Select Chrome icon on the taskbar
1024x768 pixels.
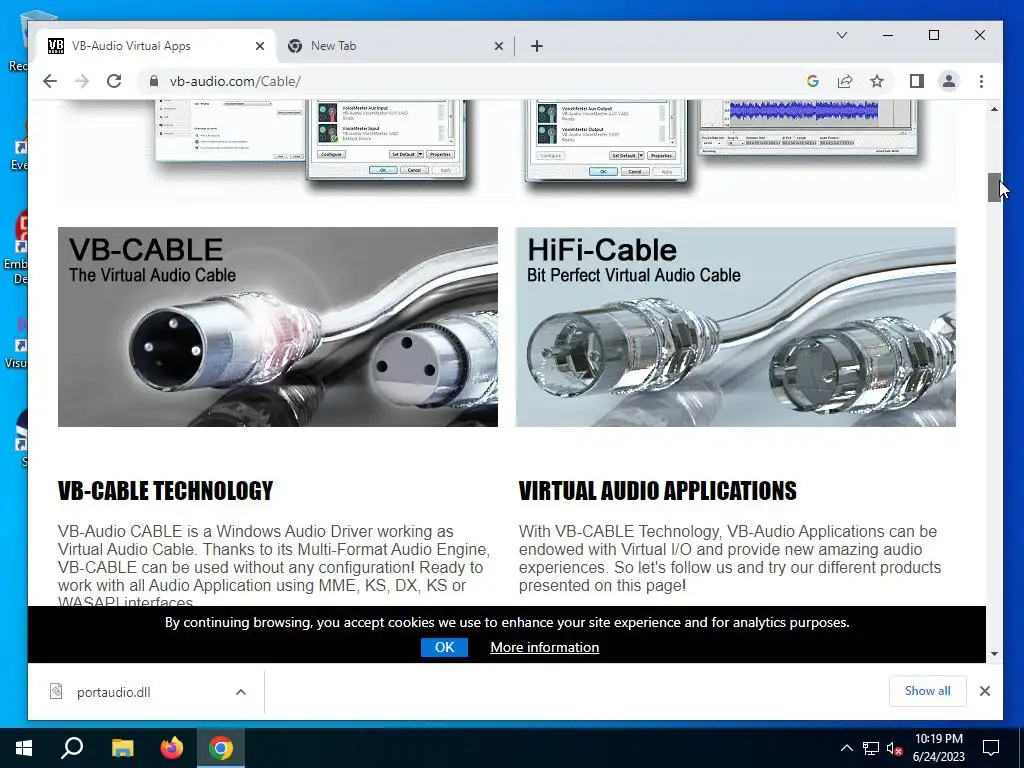[x=221, y=748]
